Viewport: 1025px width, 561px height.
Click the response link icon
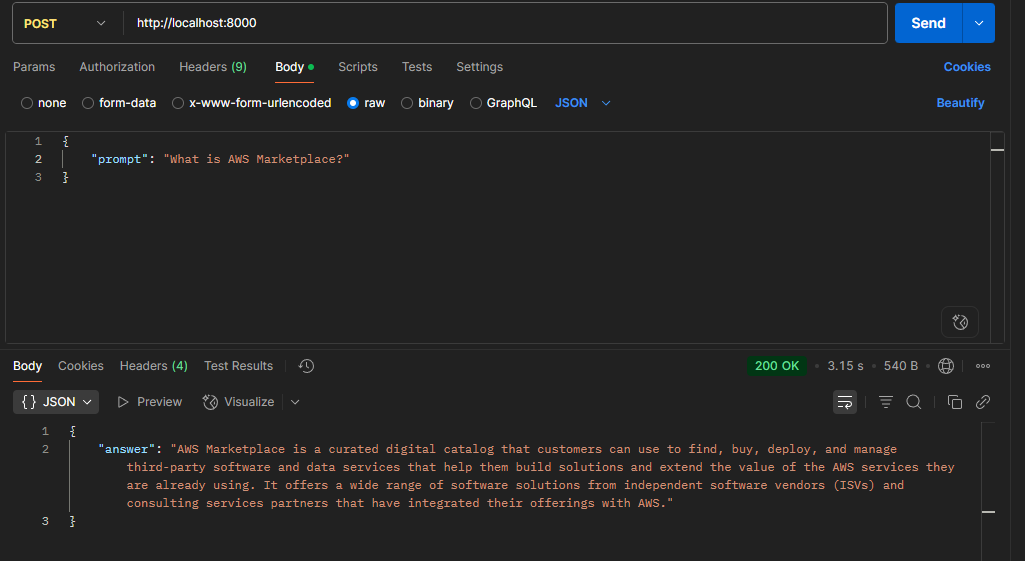click(x=983, y=402)
